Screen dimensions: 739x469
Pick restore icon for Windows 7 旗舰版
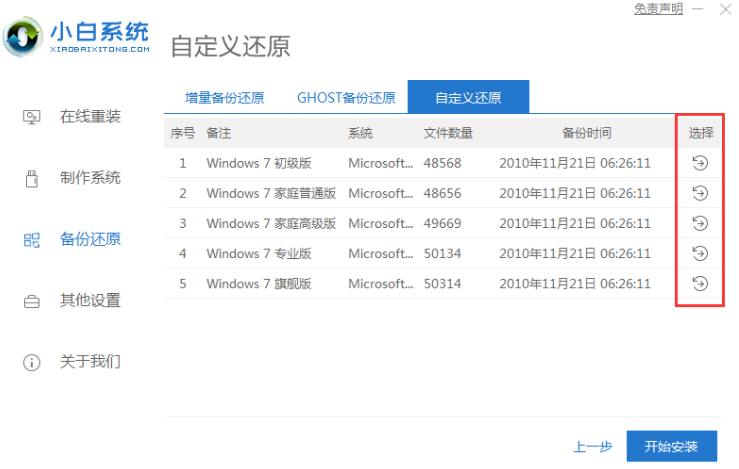pos(700,283)
